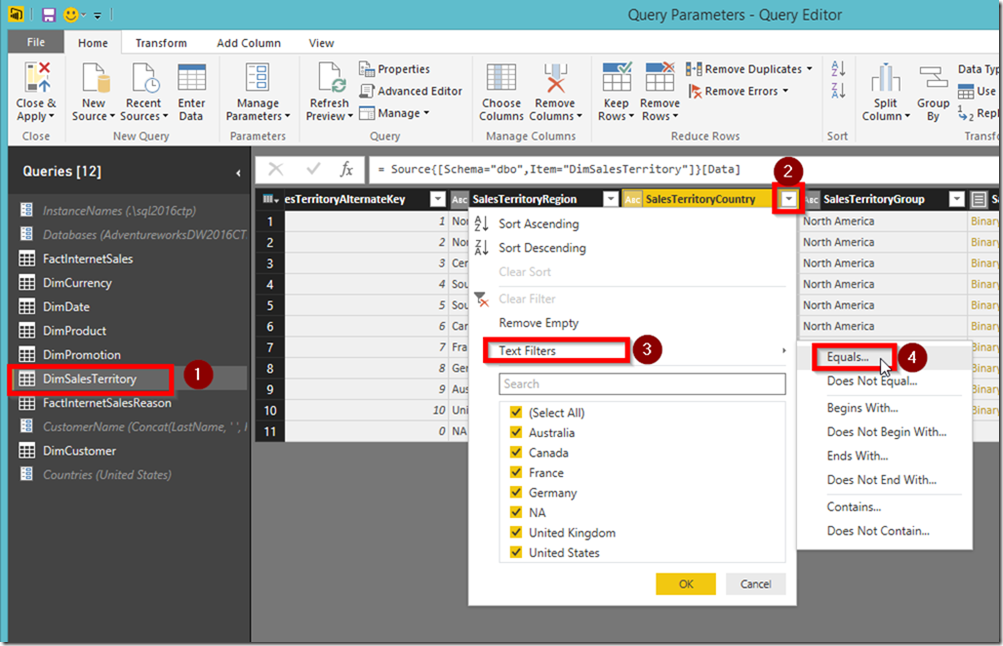The image size is (1003, 646).
Task: Click Remove Duplicates
Action: pyautogui.click(x=749, y=68)
